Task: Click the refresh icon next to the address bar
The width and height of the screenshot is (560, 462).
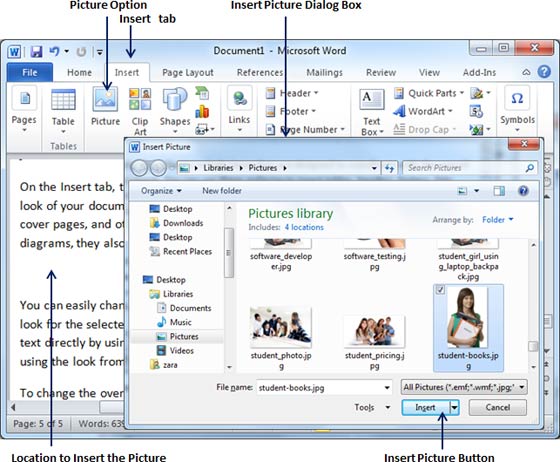Action: click(389, 168)
